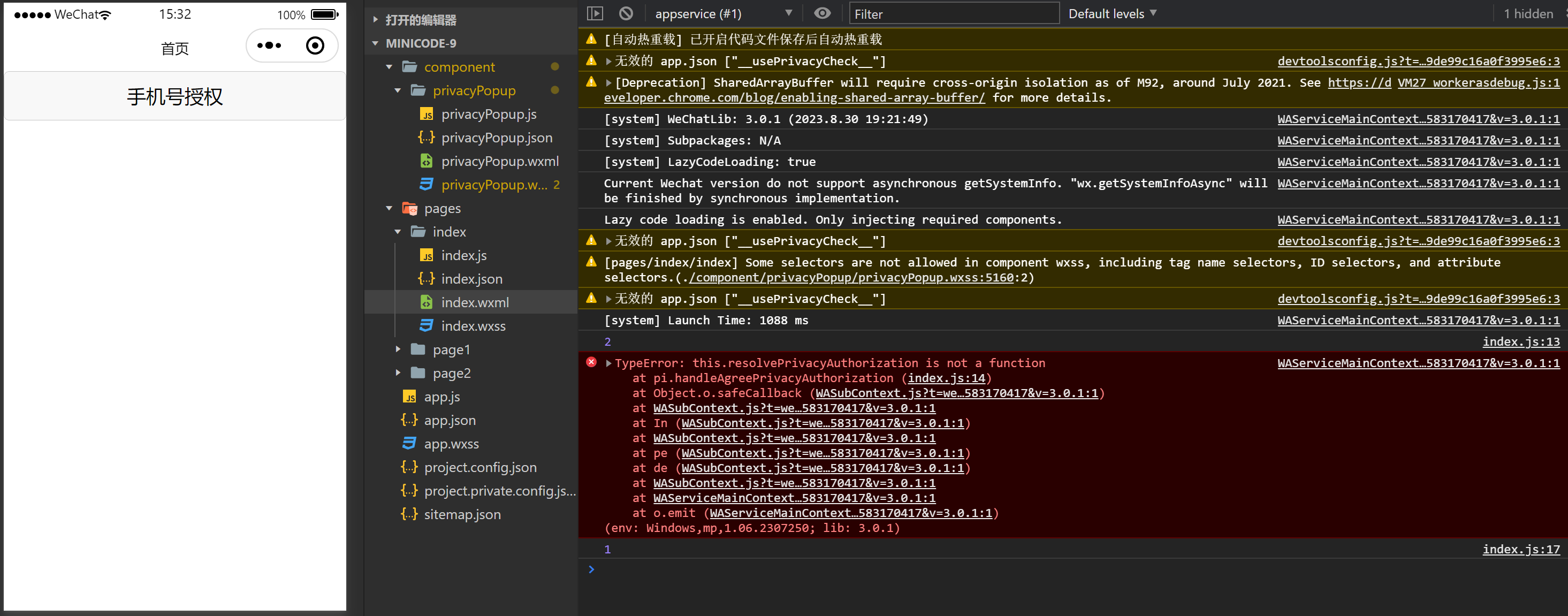Toggle the console sidebar panel icon
Viewport: 1568px width, 616px height.
pyautogui.click(x=595, y=13)
